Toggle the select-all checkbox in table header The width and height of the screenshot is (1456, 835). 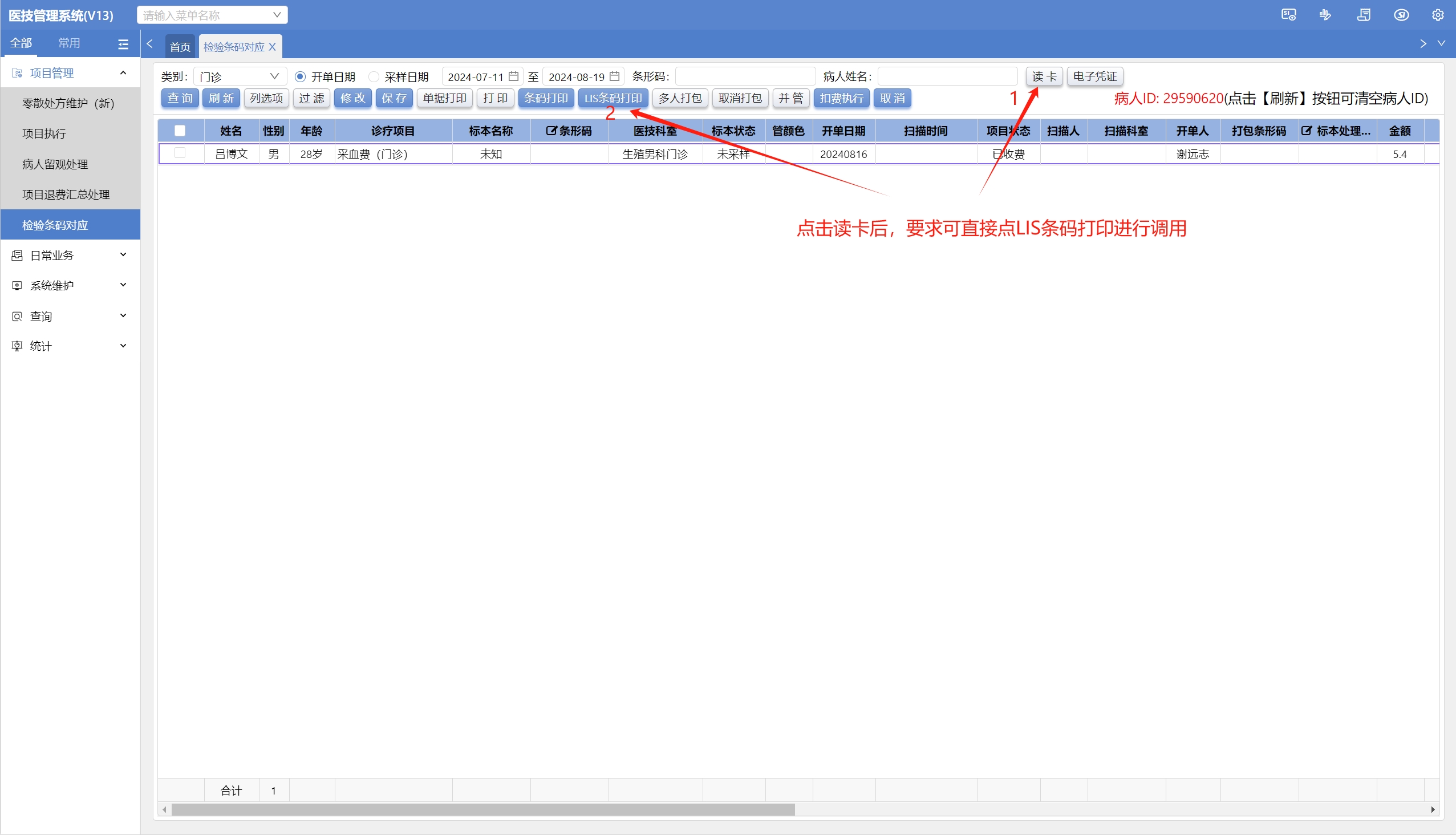[x=180, y=131]
